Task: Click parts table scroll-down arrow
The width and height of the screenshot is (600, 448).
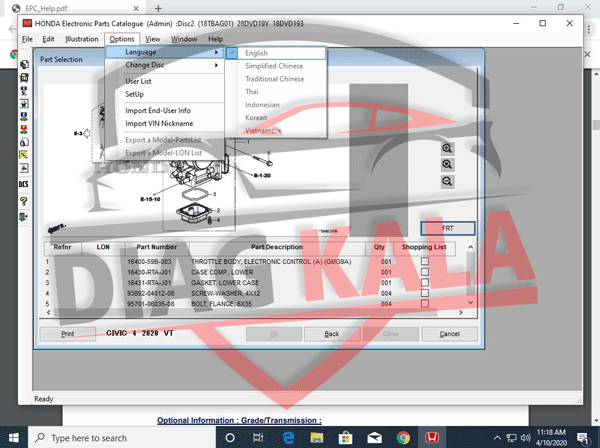Action: (x=471, y=303)
